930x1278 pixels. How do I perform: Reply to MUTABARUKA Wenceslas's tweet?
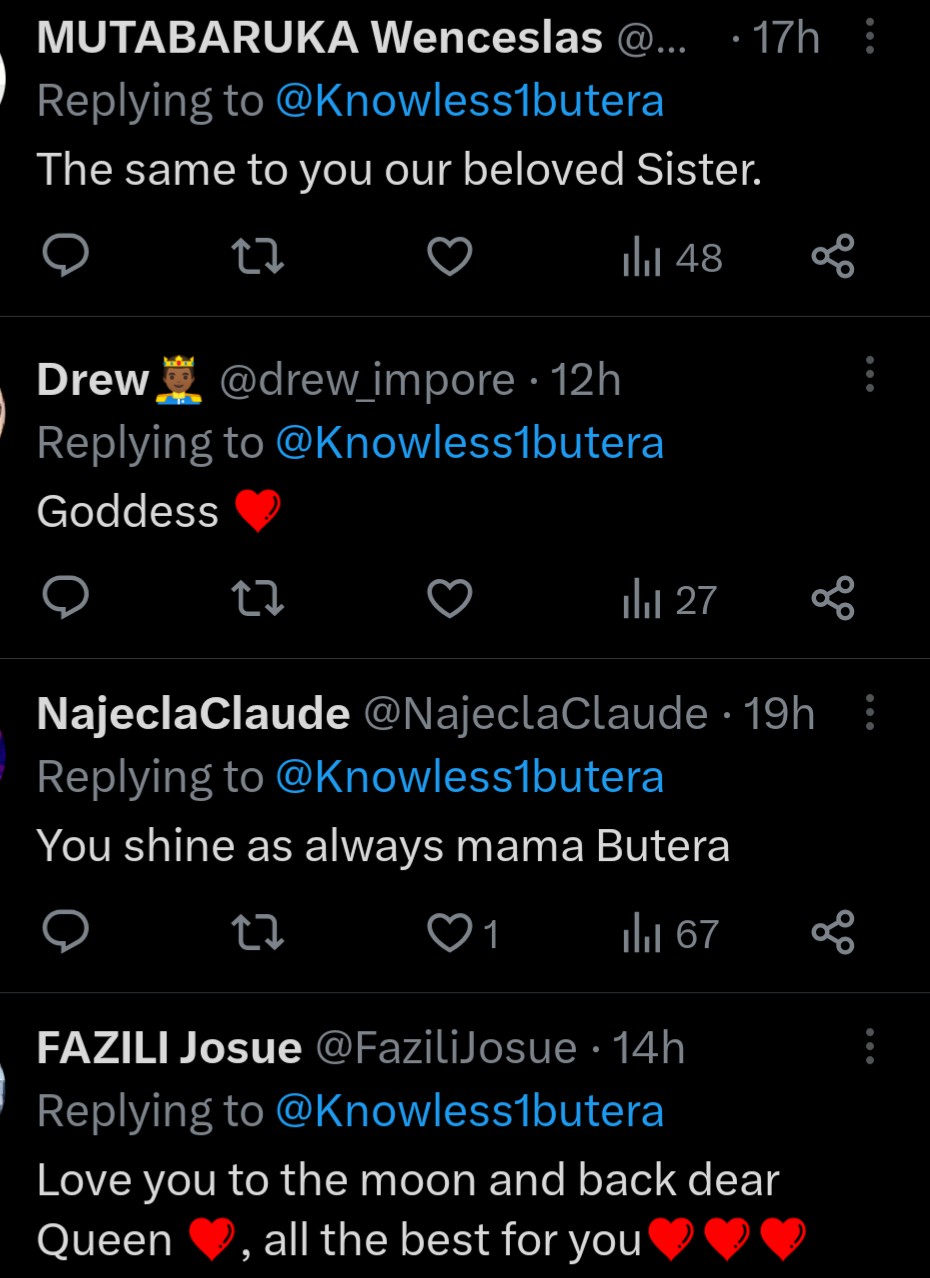[x=66, y=258]
